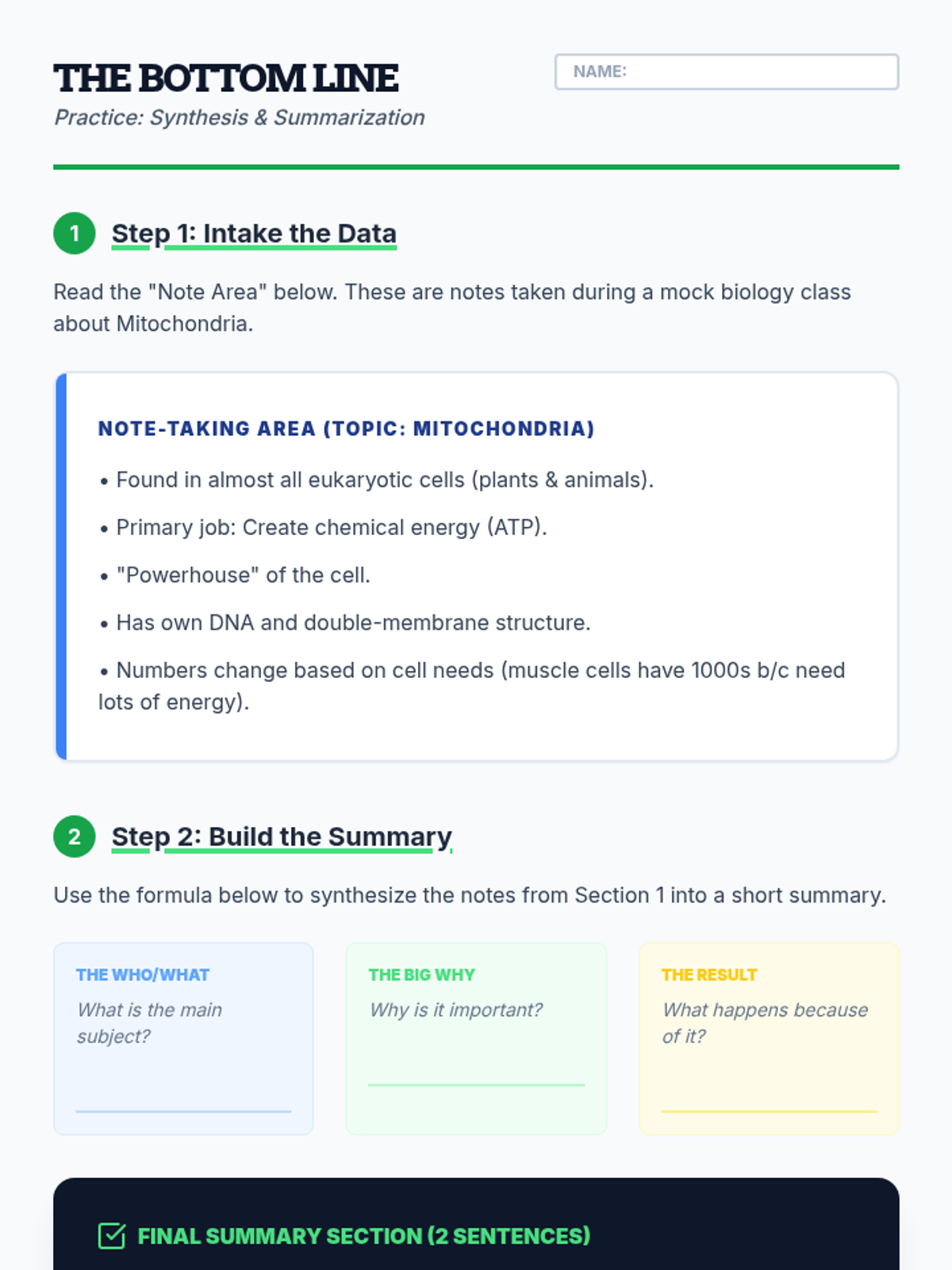Screen dimensions: 952x1270
Task: Click the NAME input field
Action: [x=726, y=71]
